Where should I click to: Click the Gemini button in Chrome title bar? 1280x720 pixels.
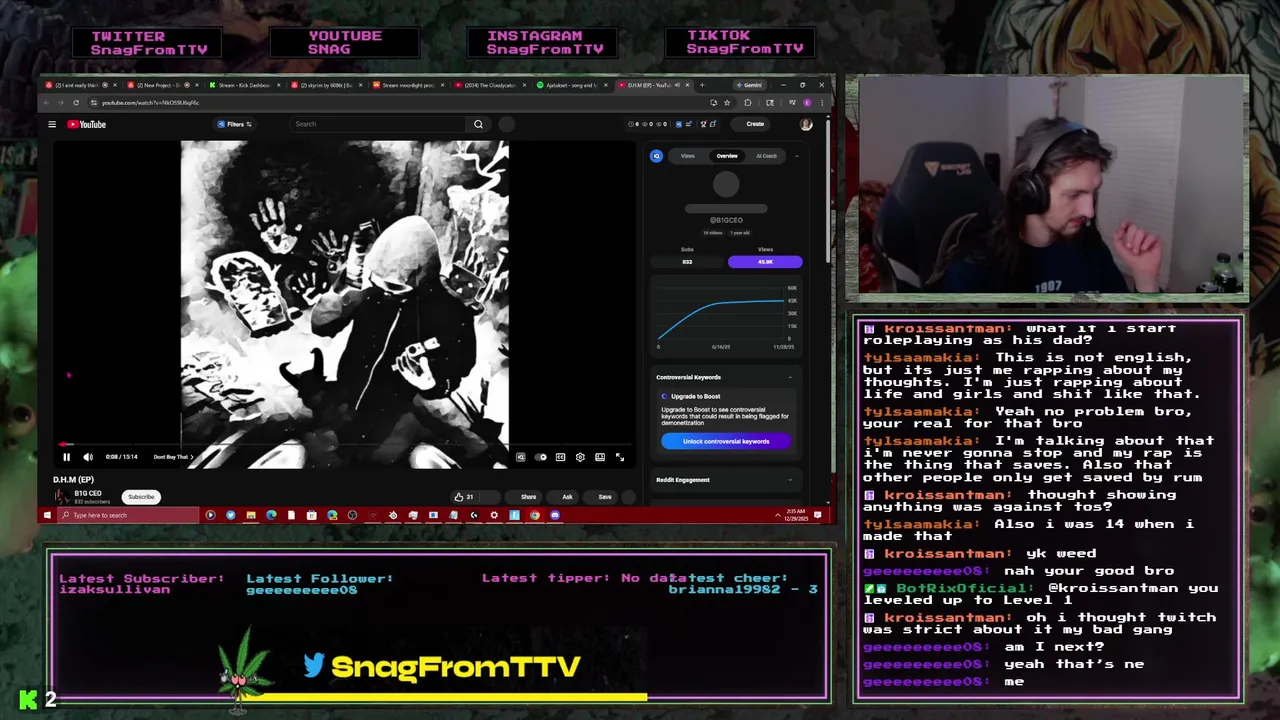coord(749,85)
